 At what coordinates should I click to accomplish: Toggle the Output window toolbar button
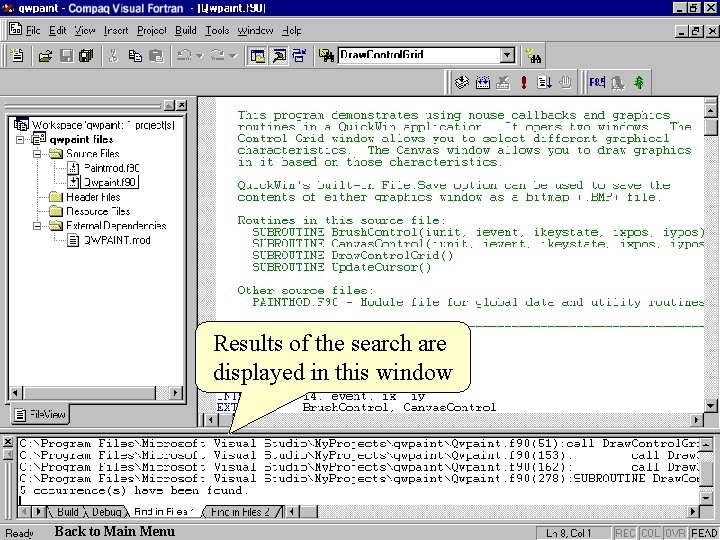279,56
